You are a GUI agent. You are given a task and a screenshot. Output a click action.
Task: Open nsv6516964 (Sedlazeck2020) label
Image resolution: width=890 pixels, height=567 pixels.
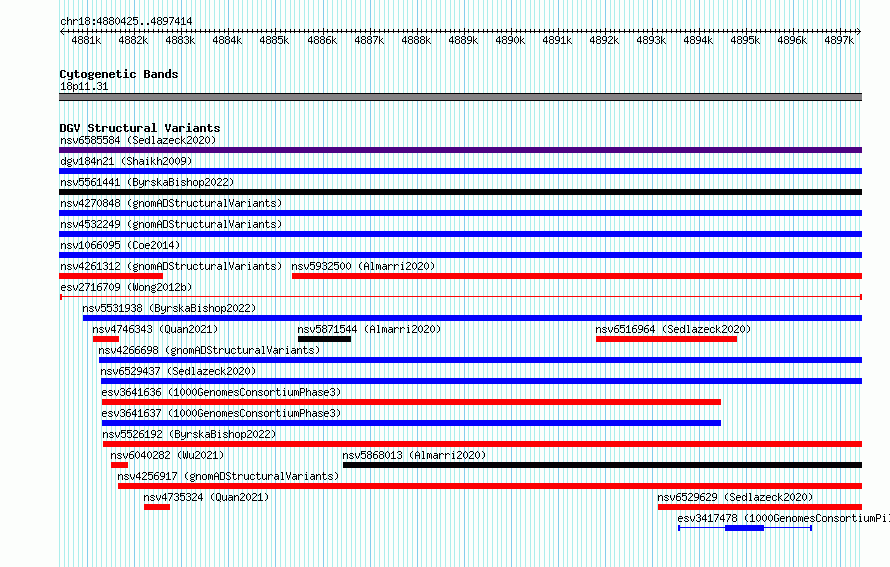click(x=673, y=329)
